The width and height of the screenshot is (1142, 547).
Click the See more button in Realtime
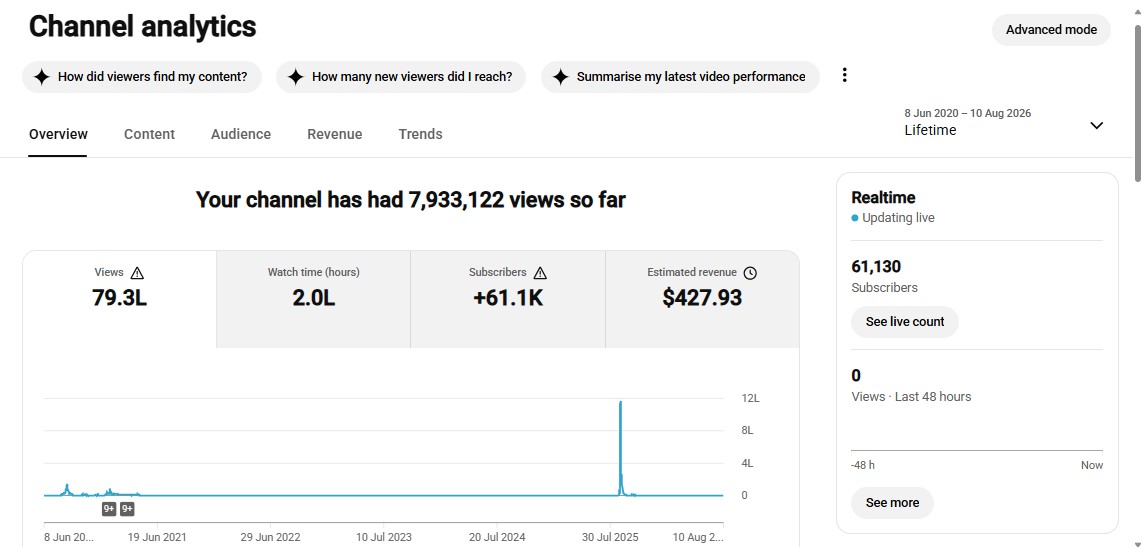[892, 503]
